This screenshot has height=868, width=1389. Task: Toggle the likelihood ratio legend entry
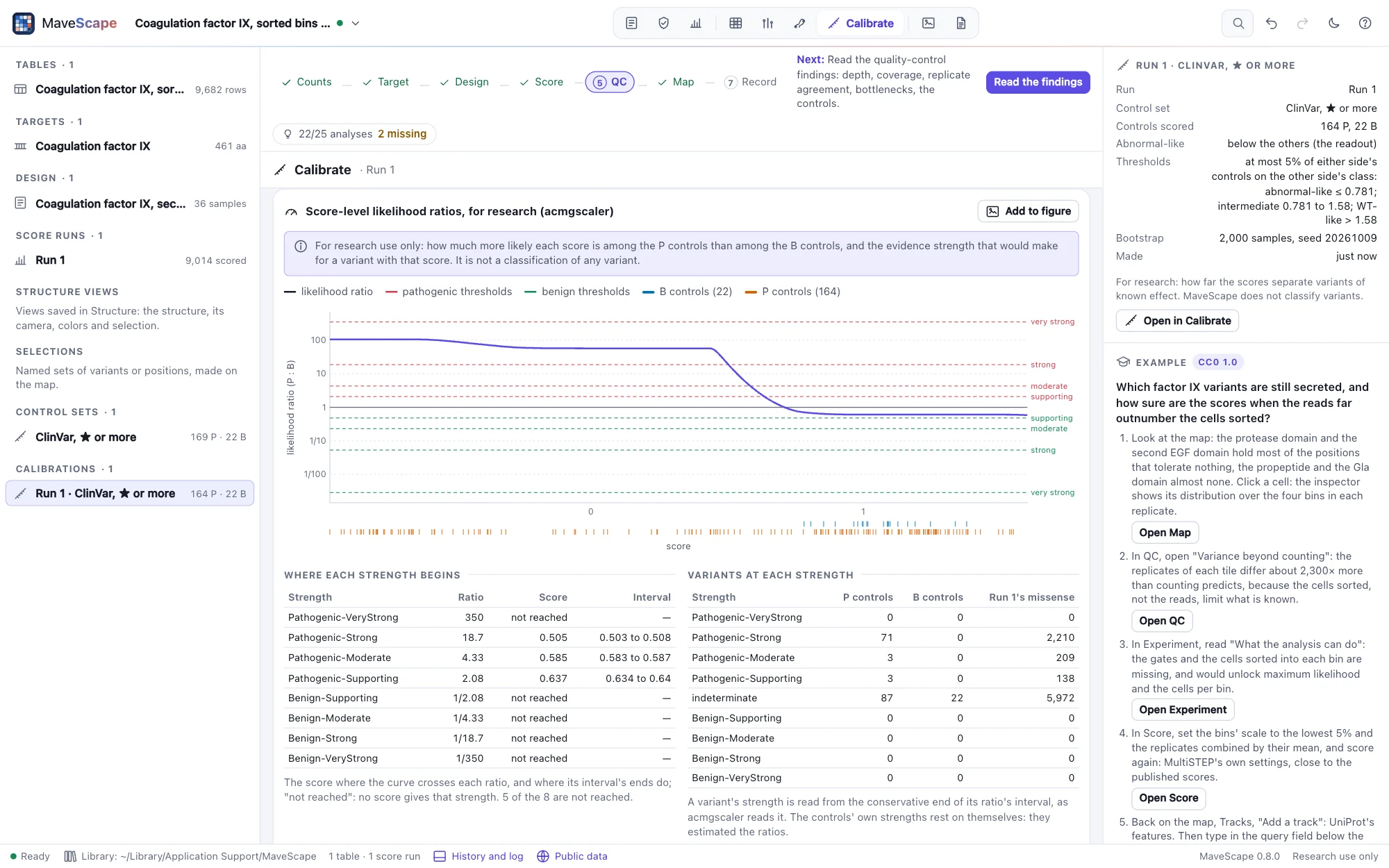[328, 292]
